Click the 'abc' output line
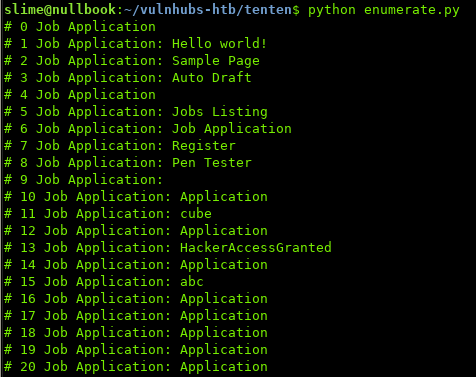The image size is (476, 377). click(x=104, y=282)
